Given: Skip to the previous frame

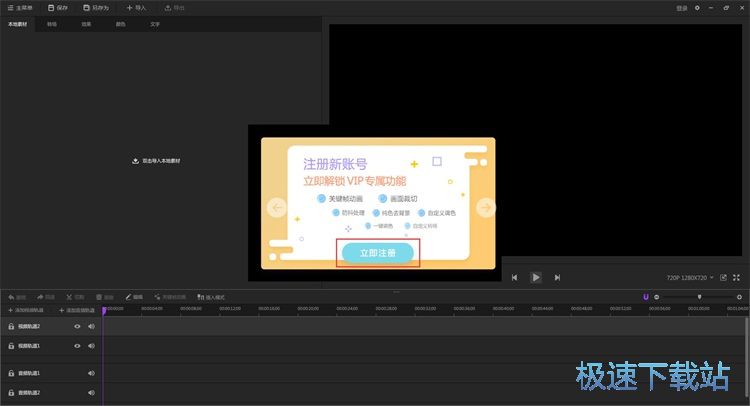Looking at the screenshot, I should [x=514, y=277].
